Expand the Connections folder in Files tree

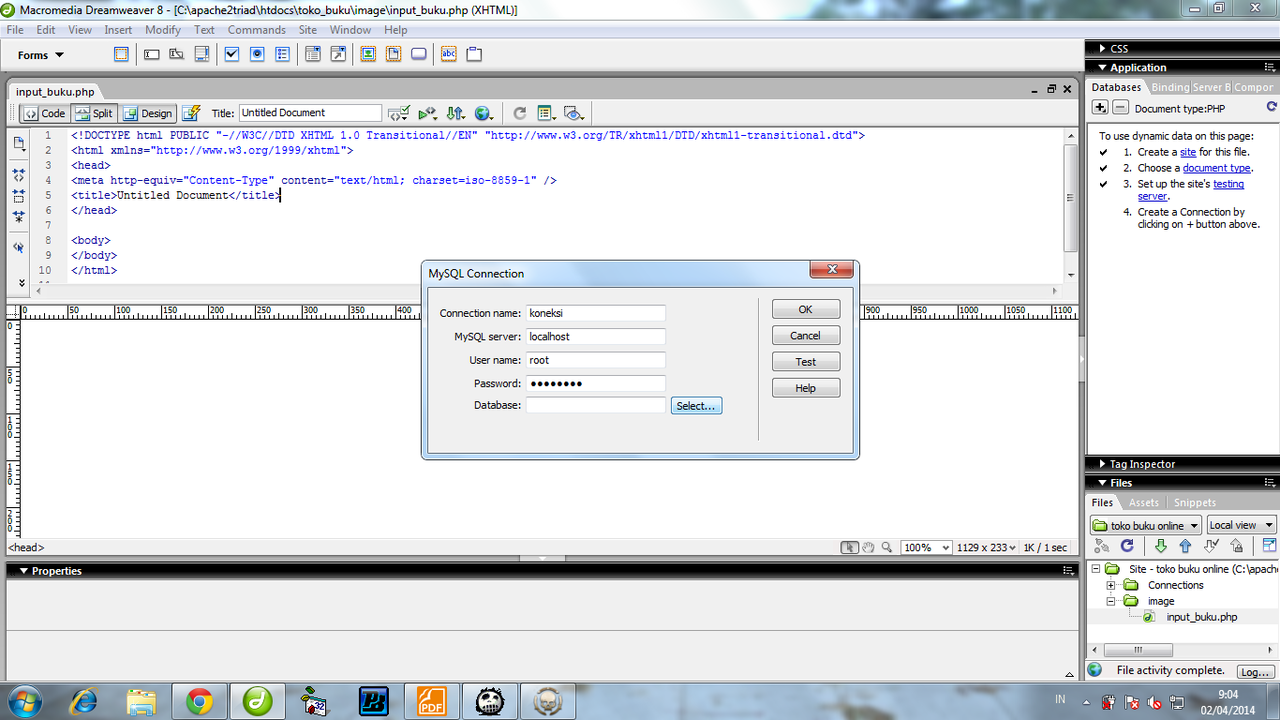tap(1111, 585)
